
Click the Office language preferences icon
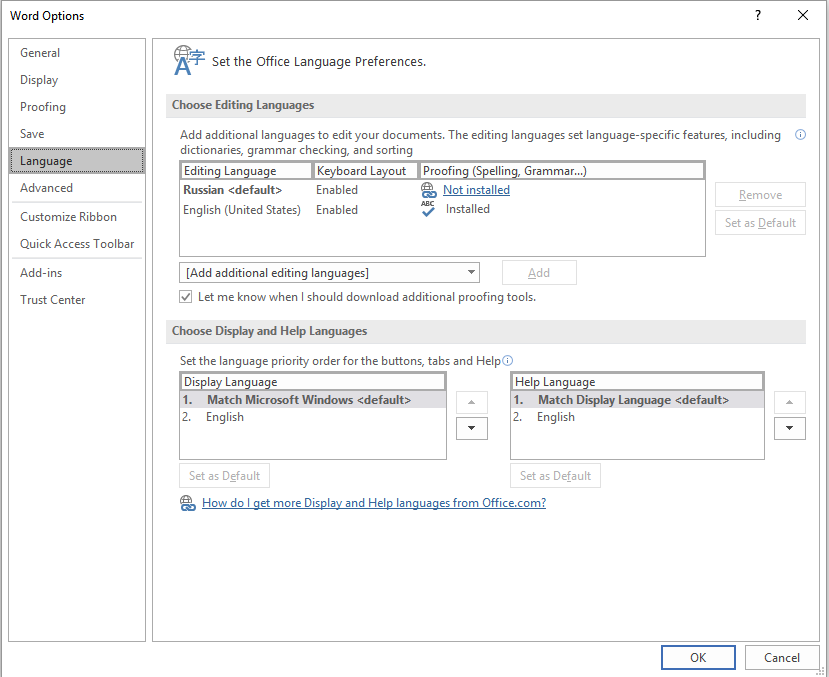click(189, 60)
